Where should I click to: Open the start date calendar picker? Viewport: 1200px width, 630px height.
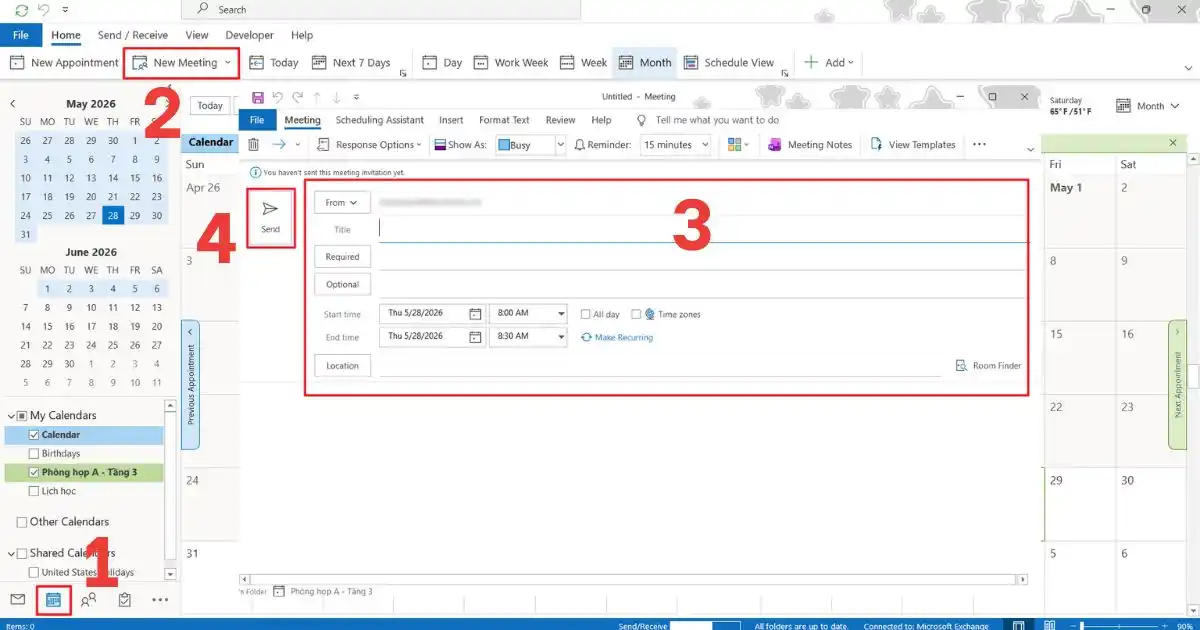475,313
